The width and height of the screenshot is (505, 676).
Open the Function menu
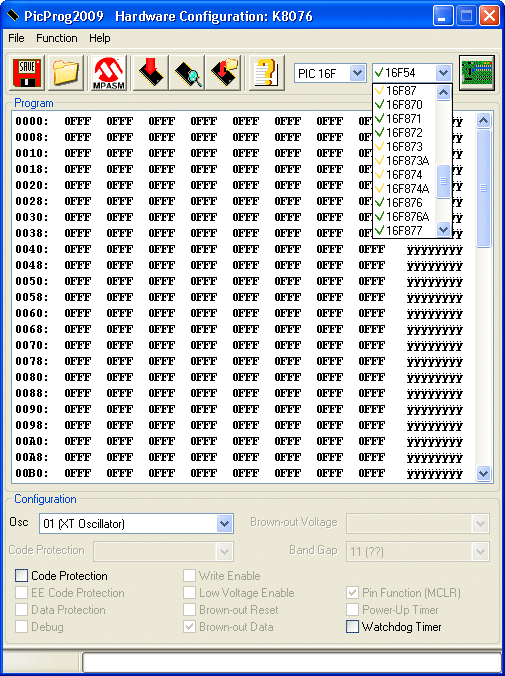56,38
